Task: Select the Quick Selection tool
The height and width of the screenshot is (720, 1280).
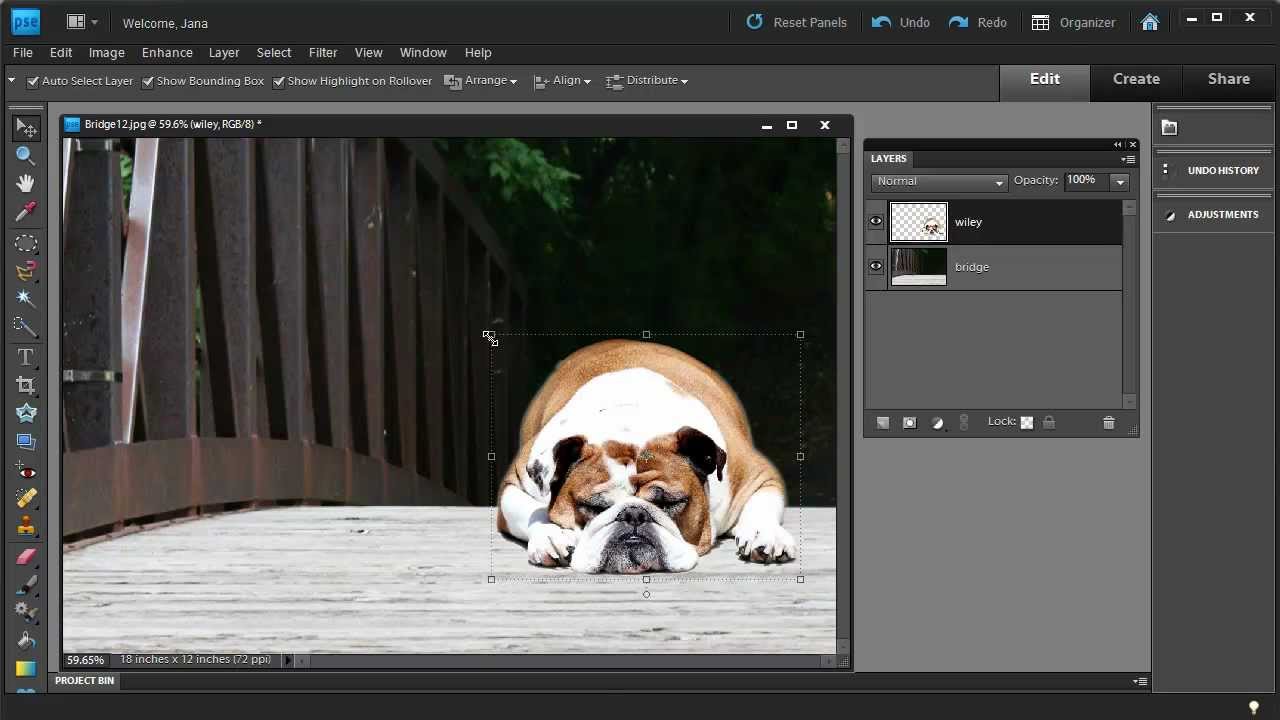Action: tap(26, 326)
